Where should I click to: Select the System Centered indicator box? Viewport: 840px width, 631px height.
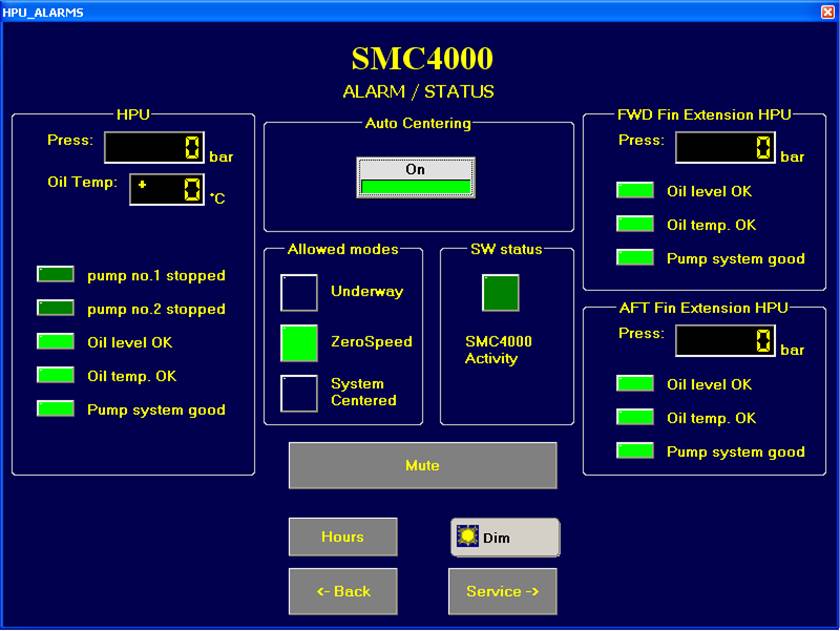point(299,393)
